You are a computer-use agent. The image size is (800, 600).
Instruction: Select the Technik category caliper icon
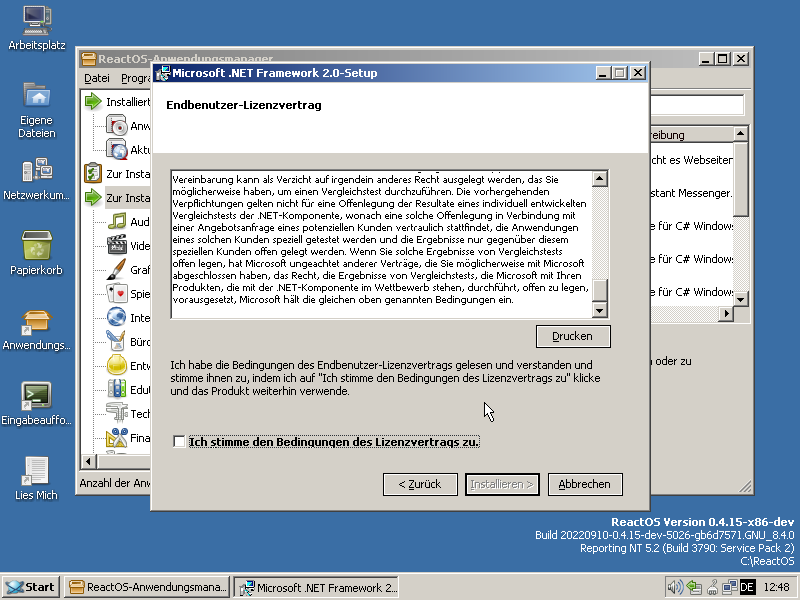coord(116,413)
